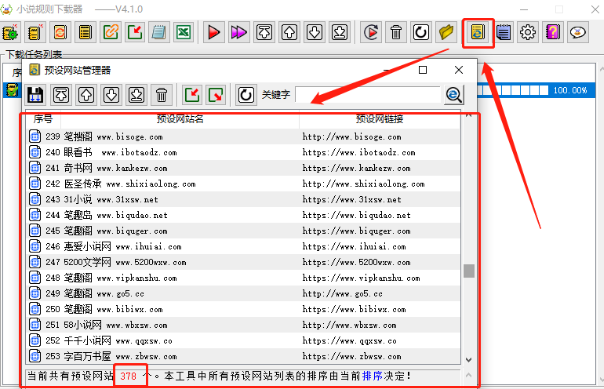Move task to bottom in main toolbar
Image resolution: width=604 pixels, height=389 pixels.
coord(339,32)
